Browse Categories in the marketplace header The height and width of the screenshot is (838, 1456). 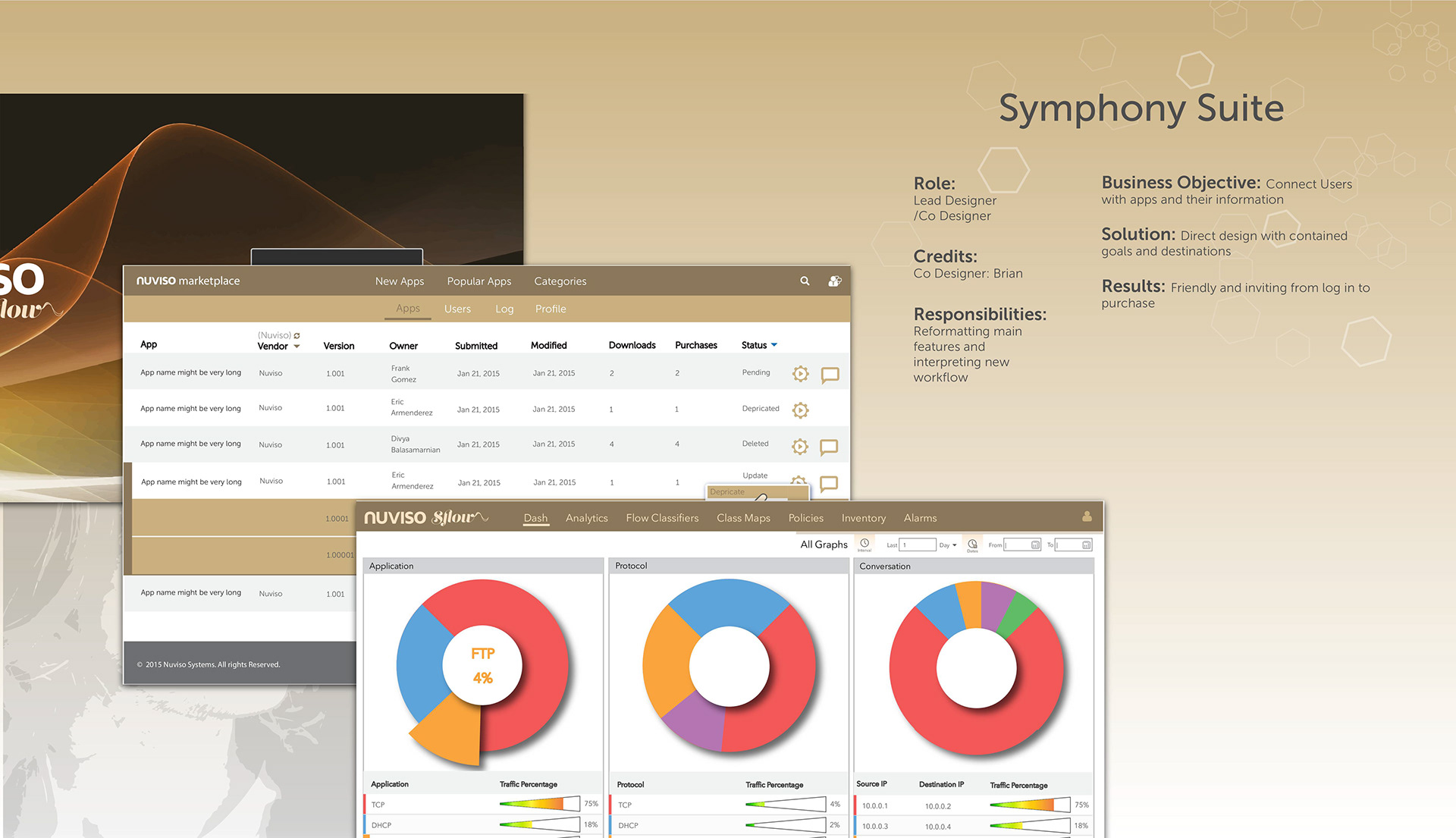(560, 281)
